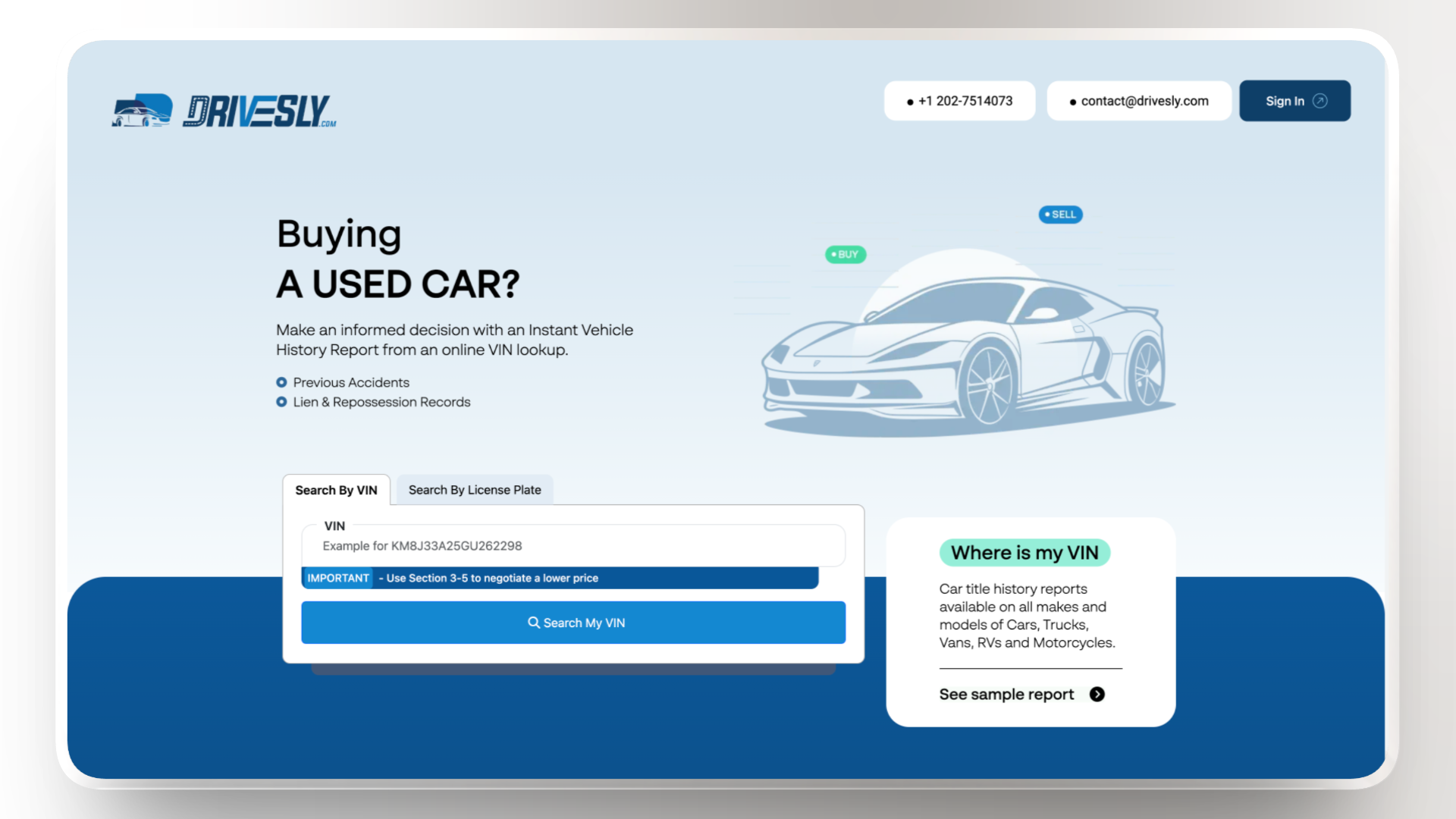Click the VIN input field
1456x819 pixels.
pos(573,546)
